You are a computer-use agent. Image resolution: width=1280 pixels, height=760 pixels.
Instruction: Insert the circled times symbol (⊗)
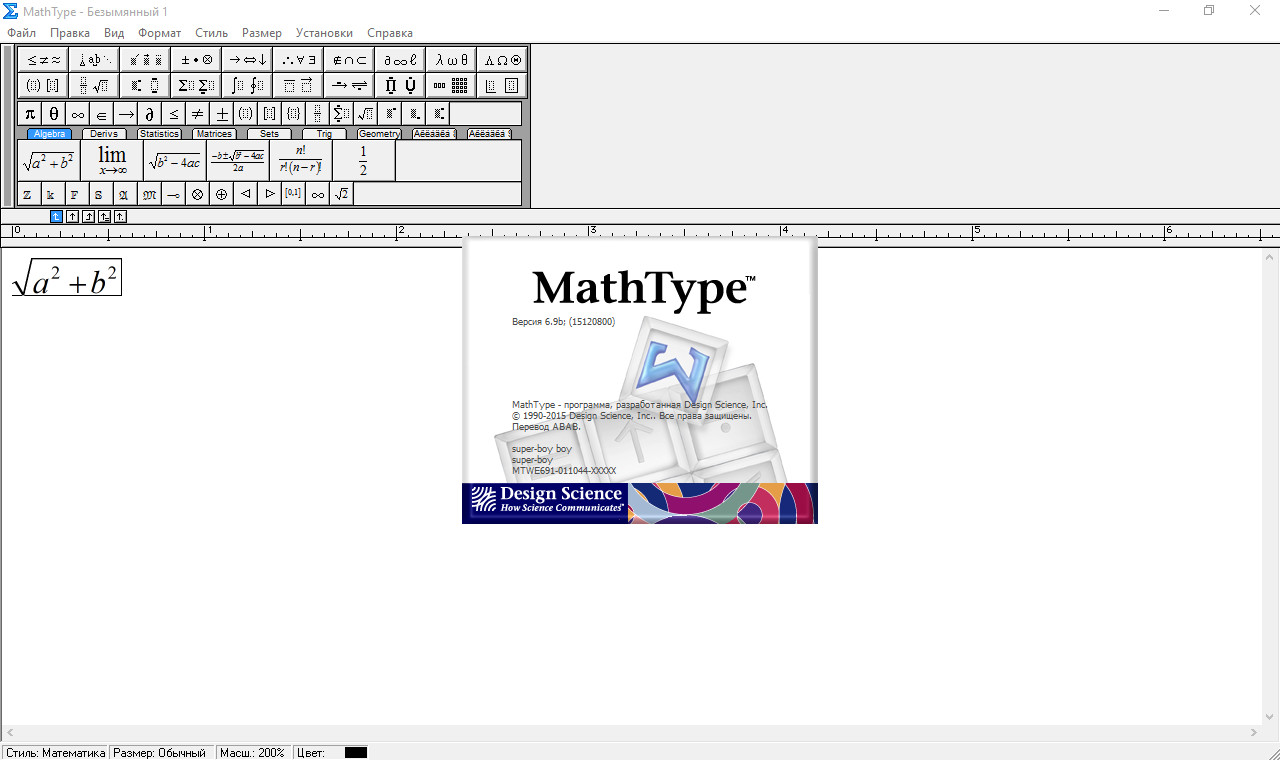tap(198, 194)
